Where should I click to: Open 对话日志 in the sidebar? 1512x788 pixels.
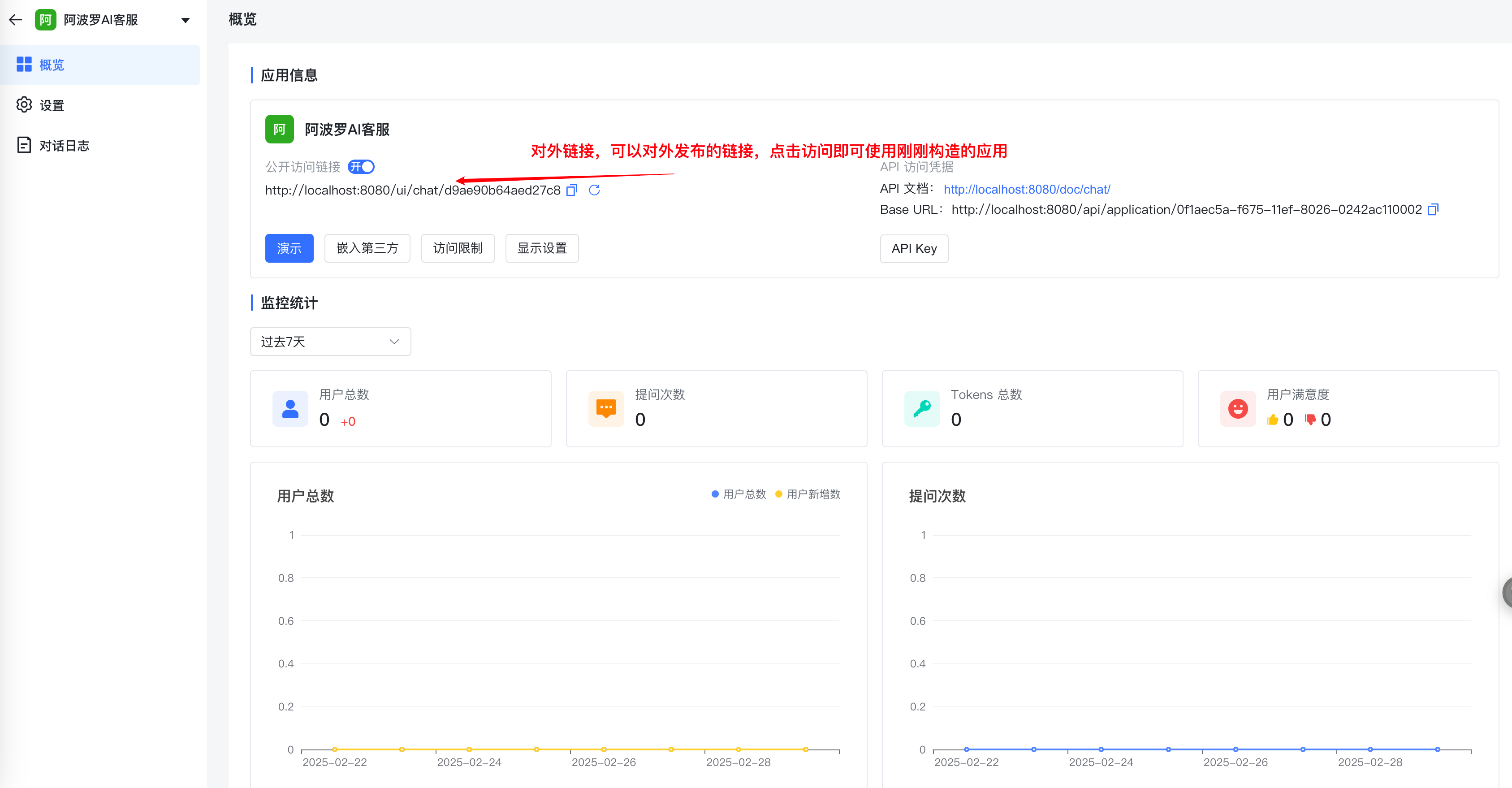coord(63,146)
